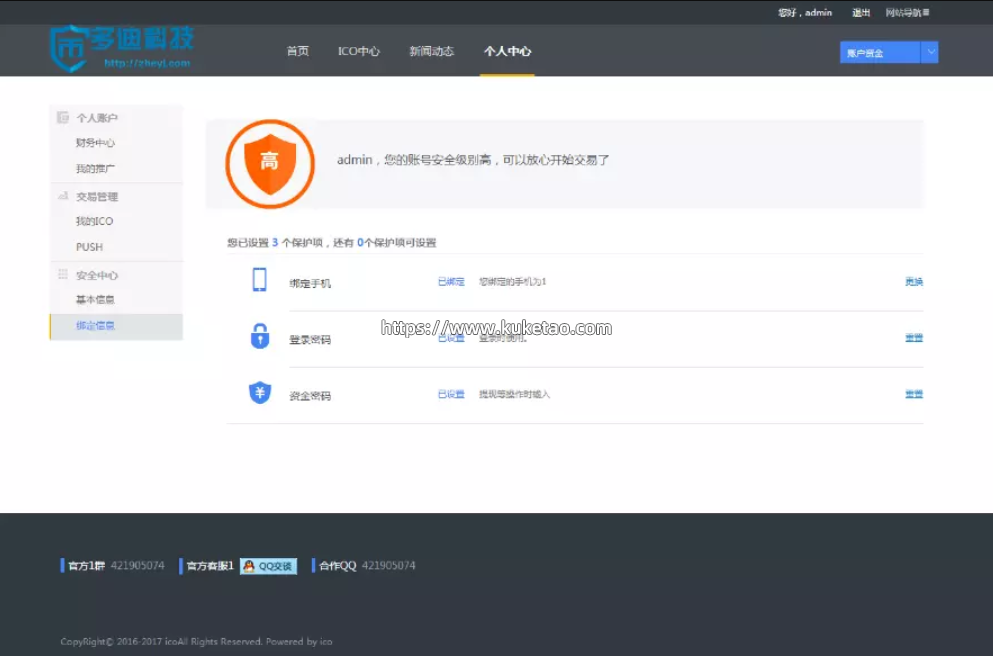Click the blue mobile phone binding icon
This screenshot has height=656, width=993.
259,280
